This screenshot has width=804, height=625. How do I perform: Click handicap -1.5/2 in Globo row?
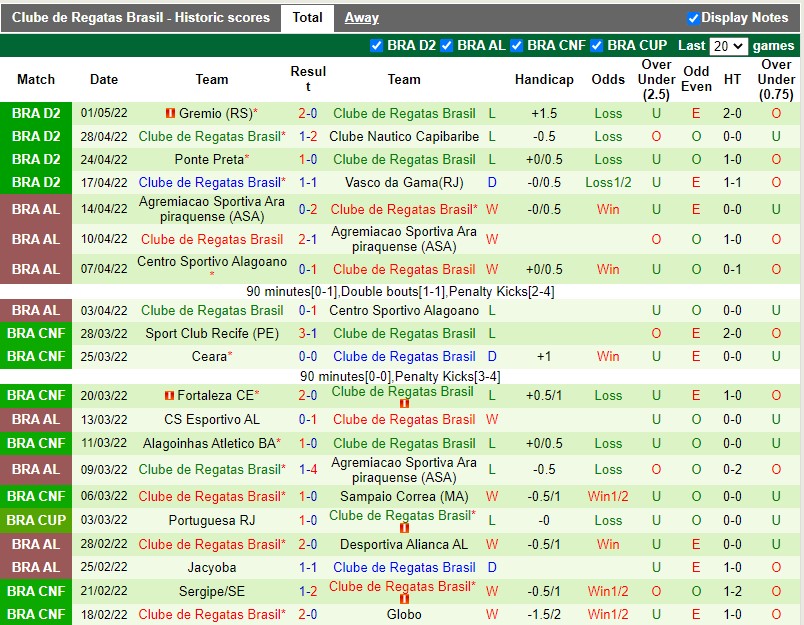tap(544, 614)
